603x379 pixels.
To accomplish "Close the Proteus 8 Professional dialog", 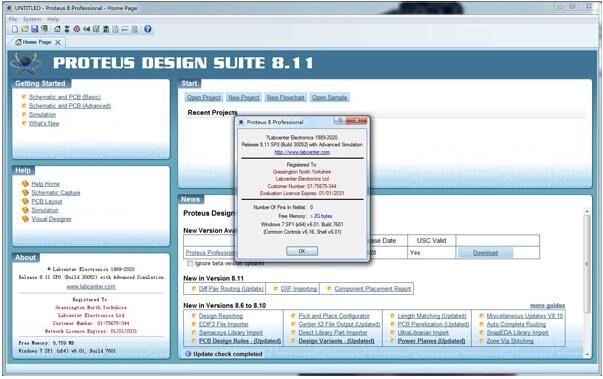I will point(356,121).
